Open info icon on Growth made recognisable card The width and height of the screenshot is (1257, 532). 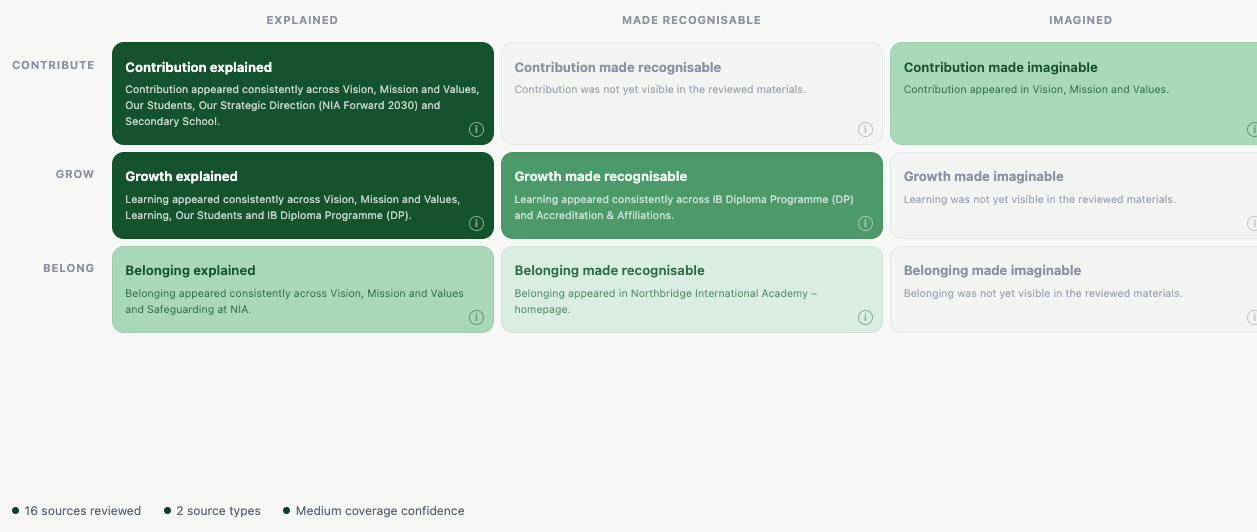pyautogui.click(x=865, y=224)
